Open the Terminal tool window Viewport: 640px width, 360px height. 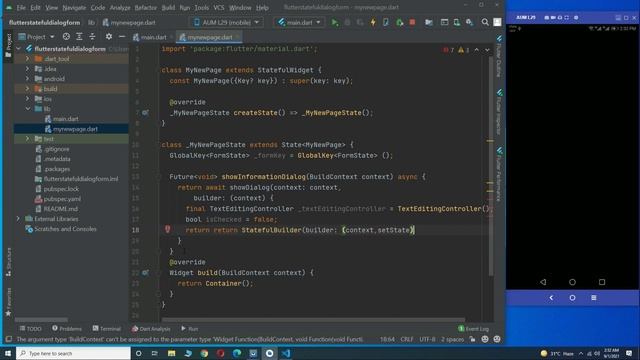click(107, 329)
